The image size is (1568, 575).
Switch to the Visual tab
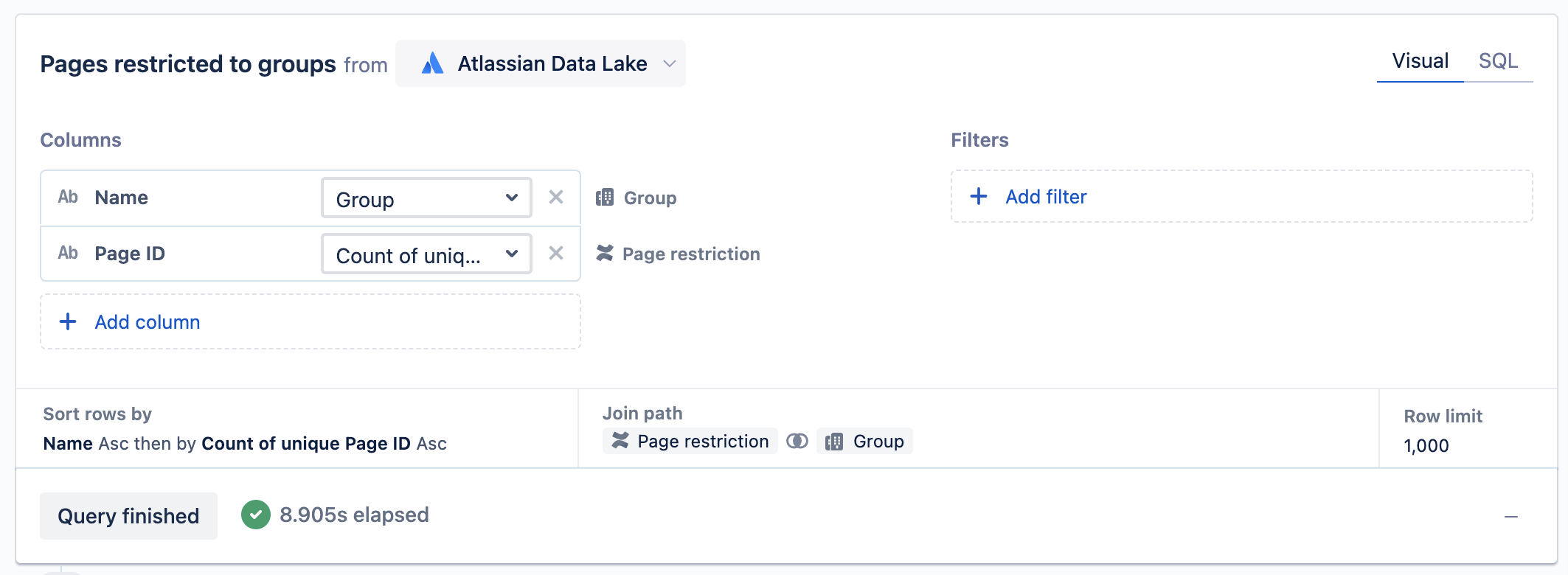[x=1420, y=61]
